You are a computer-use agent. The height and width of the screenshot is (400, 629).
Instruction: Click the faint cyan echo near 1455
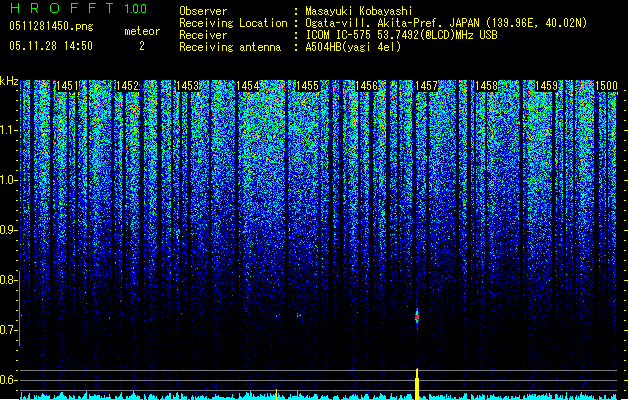(x=298, y=315)
